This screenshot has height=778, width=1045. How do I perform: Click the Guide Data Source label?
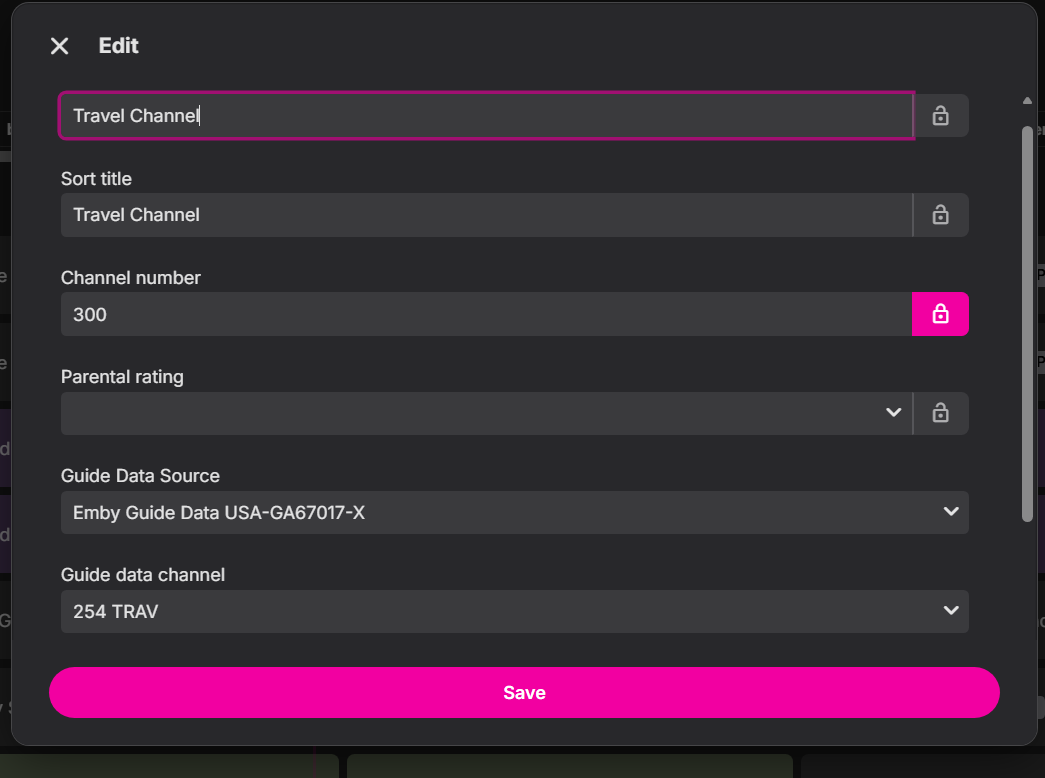click(140, 476)
